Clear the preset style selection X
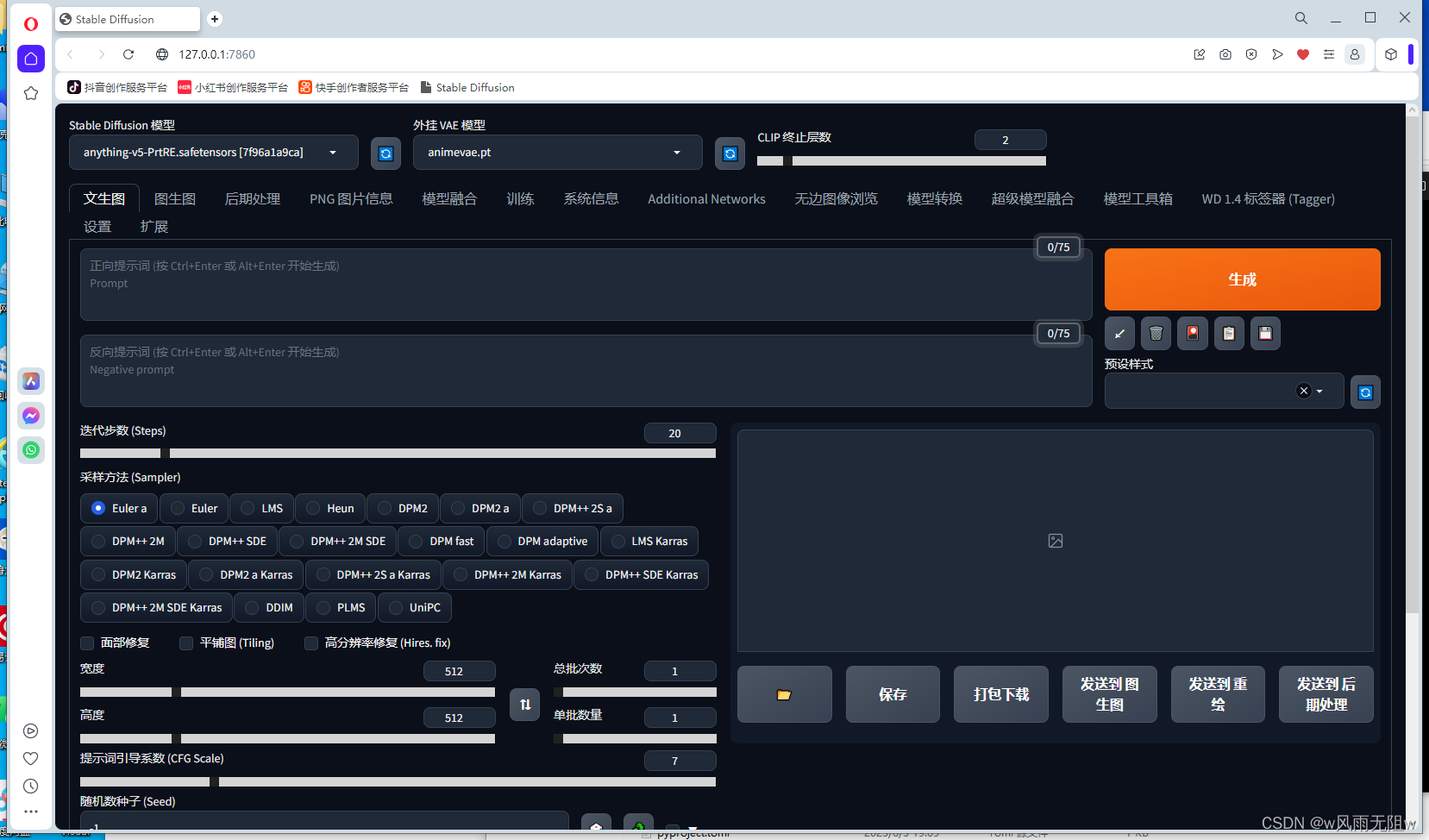The image size is (1429, 840). pos(1304,391)
